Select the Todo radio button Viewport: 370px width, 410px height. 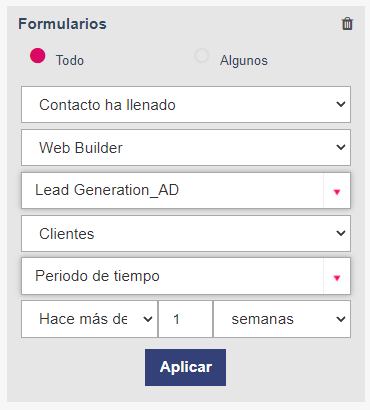pos(37,55)
